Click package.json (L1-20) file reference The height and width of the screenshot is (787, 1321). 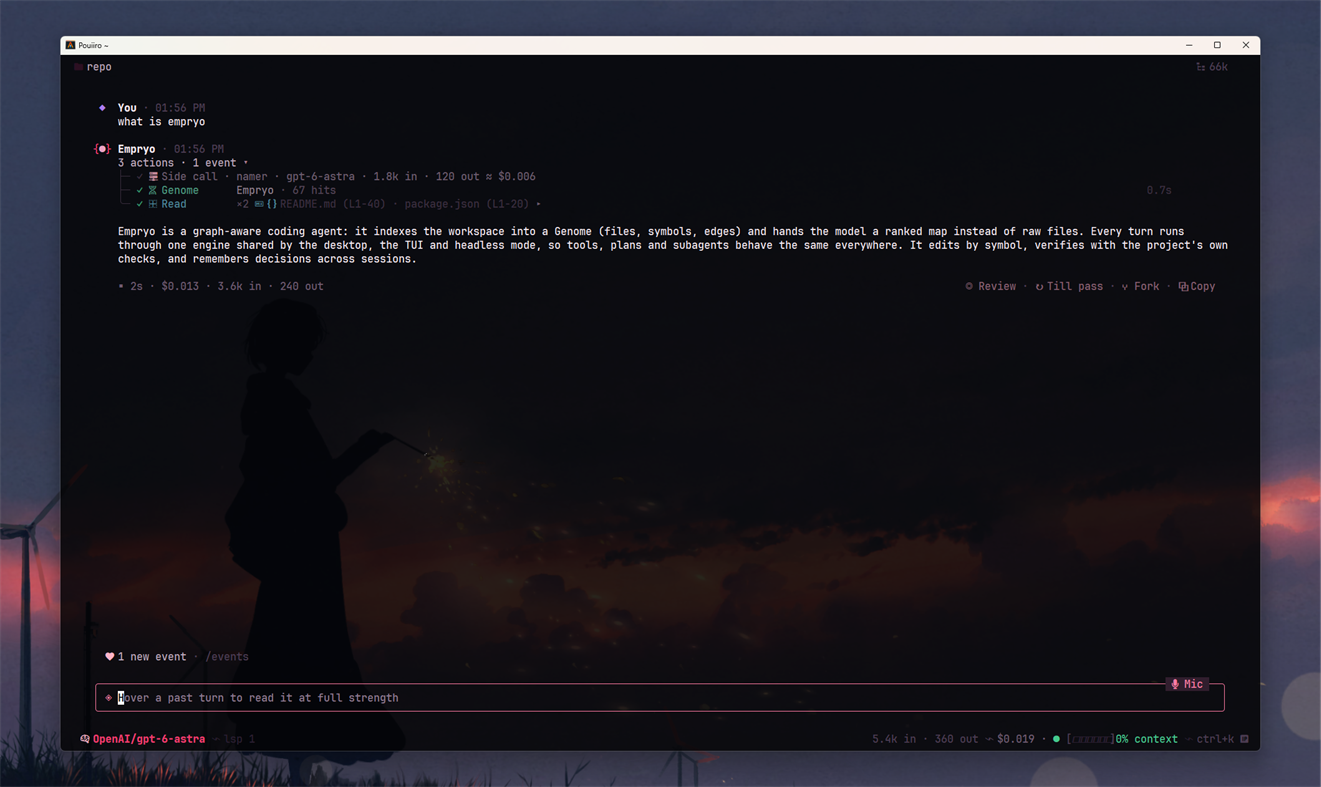tap(467, 204)
